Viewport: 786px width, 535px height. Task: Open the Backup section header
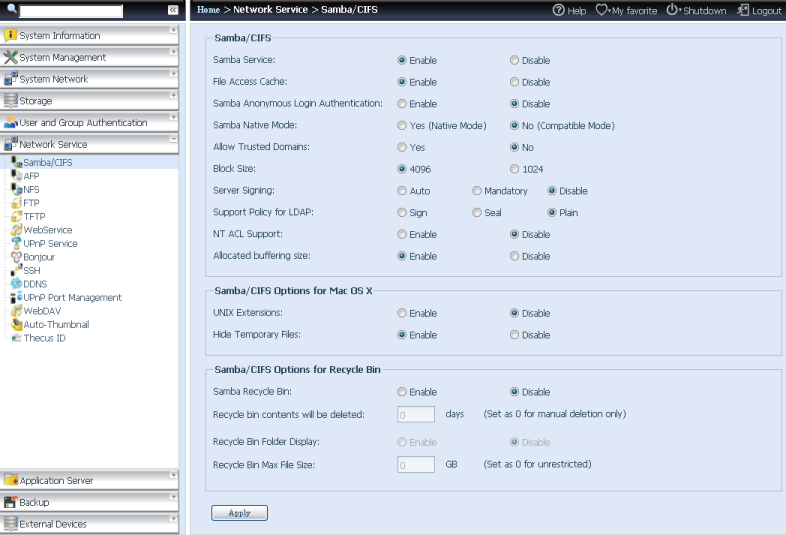tap(89, 502)
